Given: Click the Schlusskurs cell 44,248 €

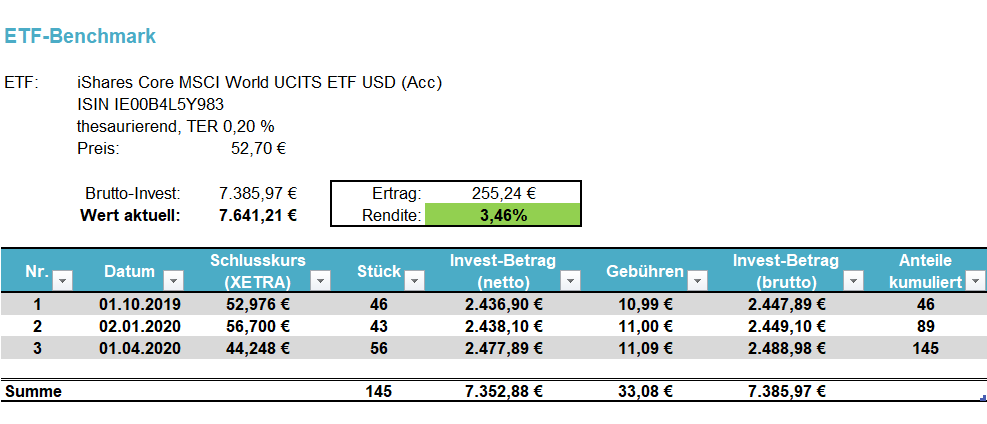Looking at the screenshot, I should tap(258, 348).
